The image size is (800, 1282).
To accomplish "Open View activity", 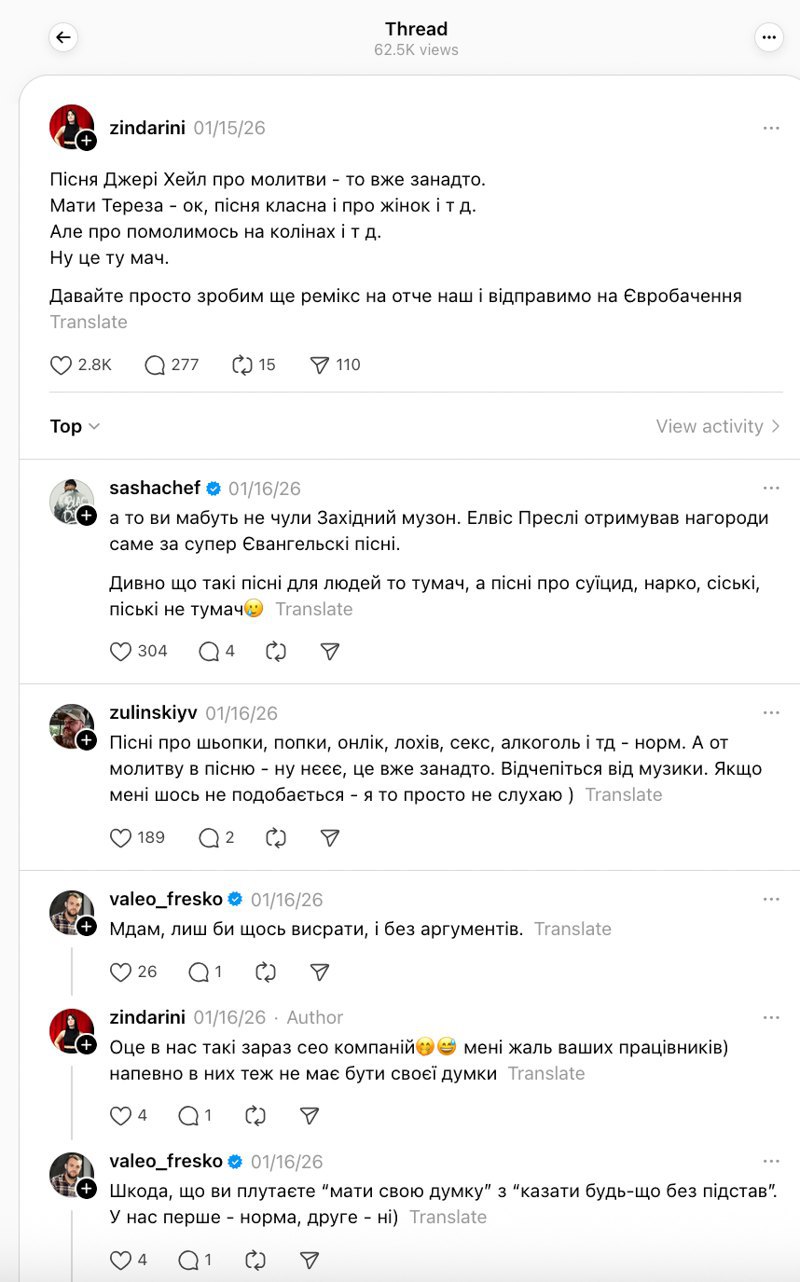I will (x=718, y=426).
